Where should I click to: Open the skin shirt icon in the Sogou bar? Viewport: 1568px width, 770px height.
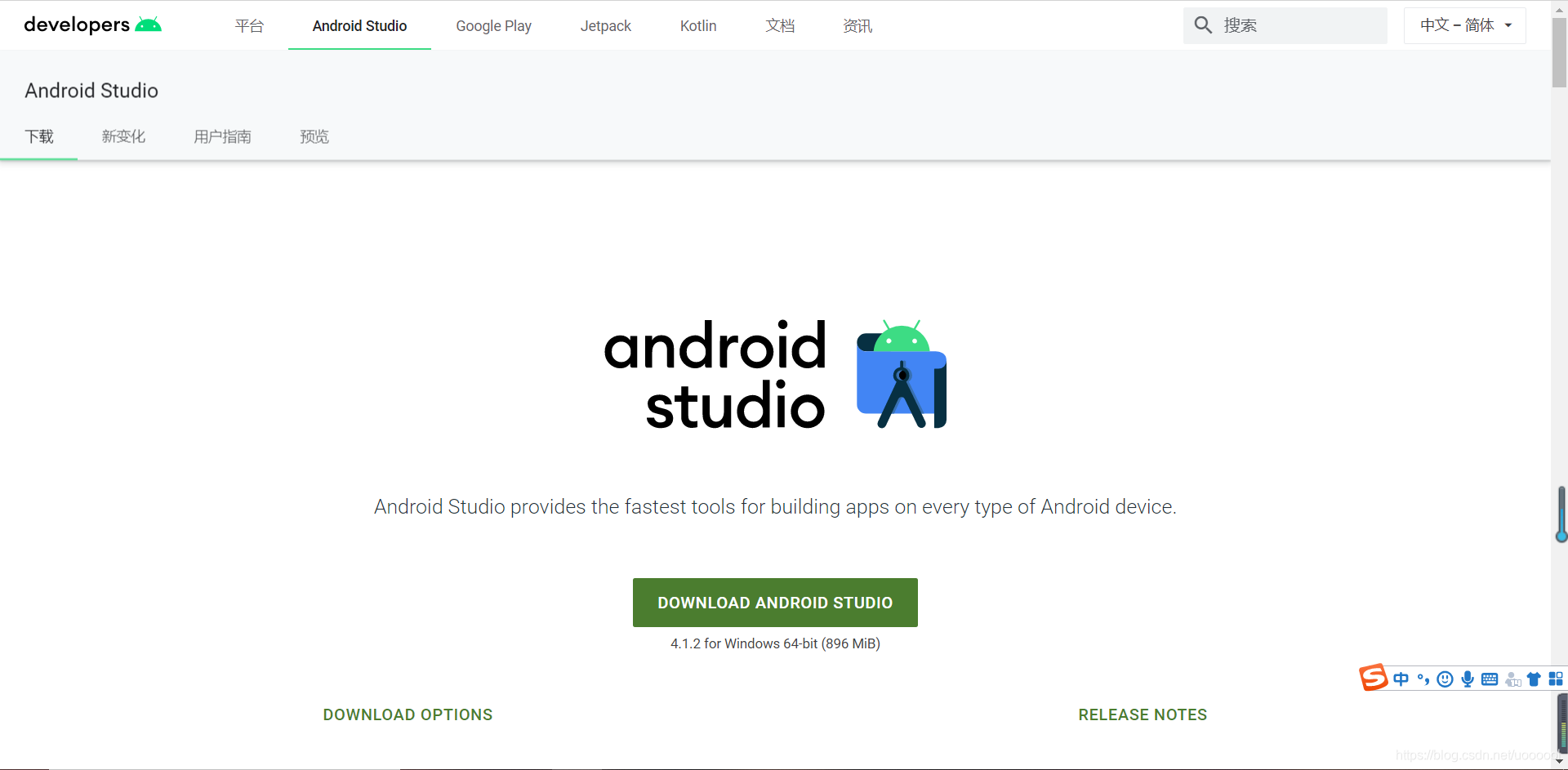pos(1534,679)
